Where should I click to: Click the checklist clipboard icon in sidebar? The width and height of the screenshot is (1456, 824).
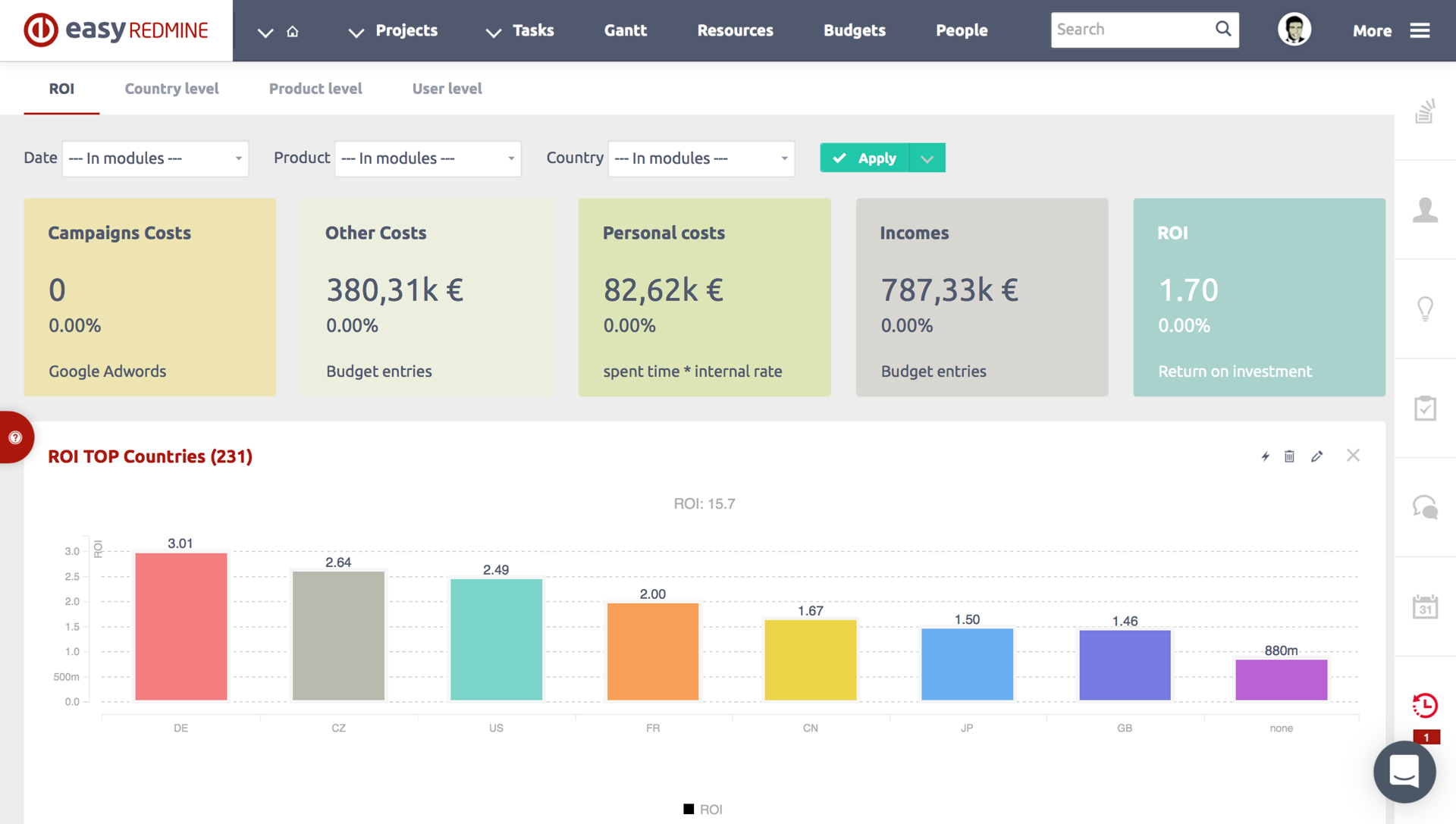1425,408
